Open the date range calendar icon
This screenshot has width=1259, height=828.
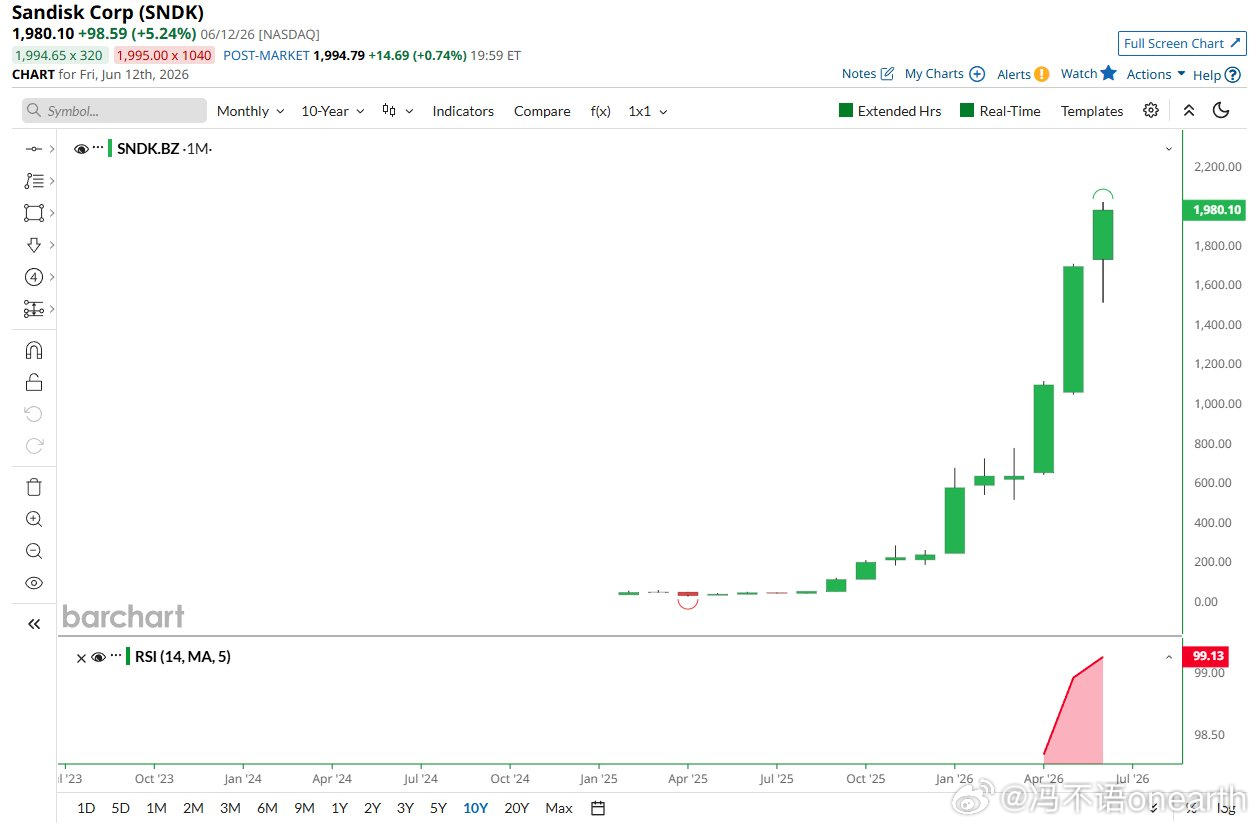tap(598, 808)
